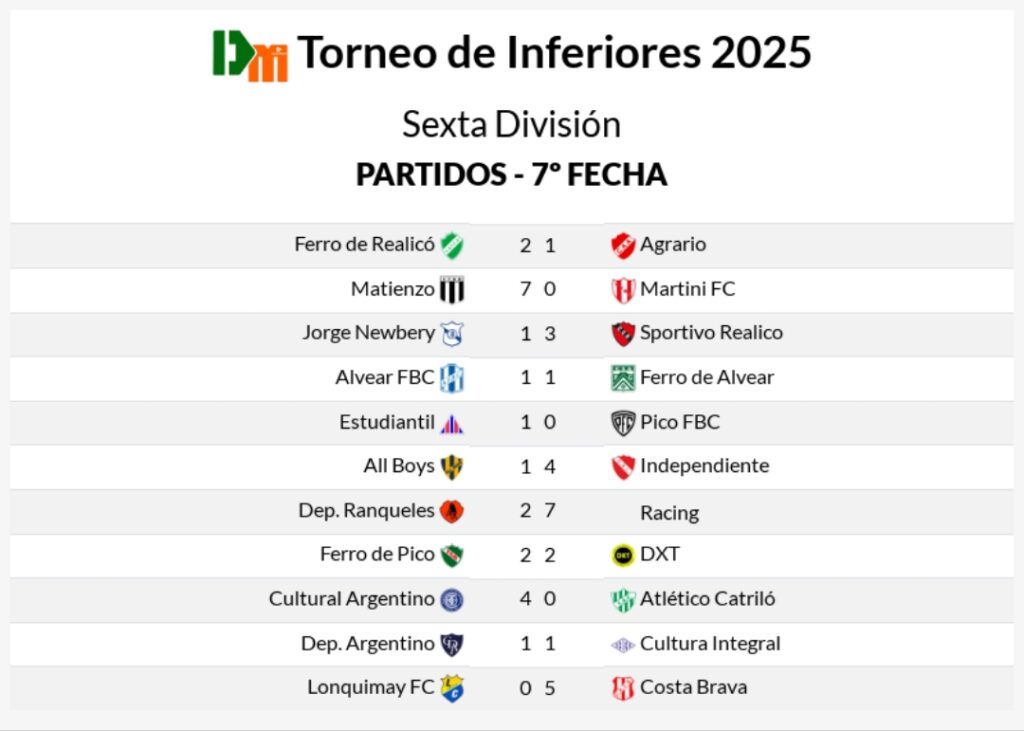Click the DM logo beside the tournament title
The width and height of the screenshot is (1024, 731).
(x=250, y=55)
